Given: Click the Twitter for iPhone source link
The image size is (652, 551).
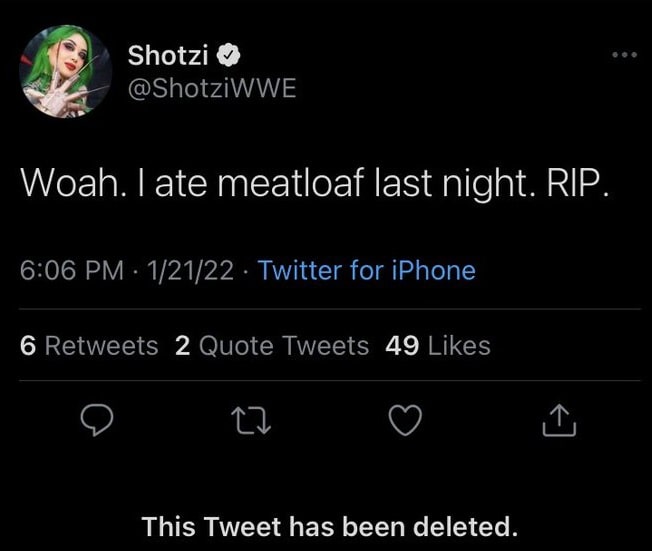Looking at the screenshot, I should point(366,270).
